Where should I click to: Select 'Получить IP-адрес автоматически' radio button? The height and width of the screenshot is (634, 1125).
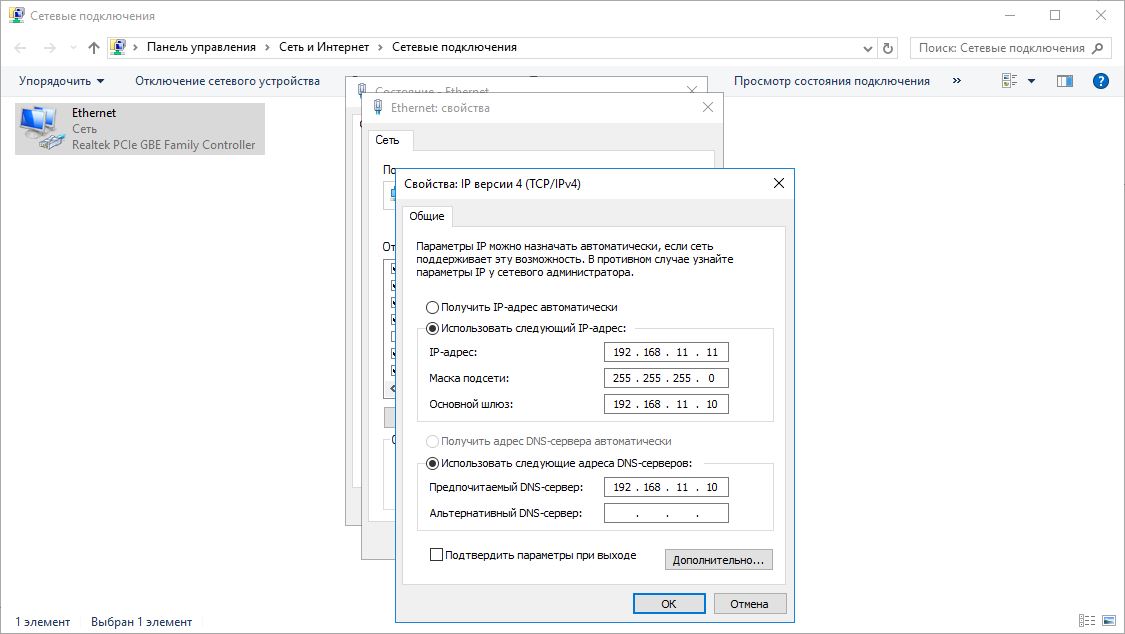point(433,307)
